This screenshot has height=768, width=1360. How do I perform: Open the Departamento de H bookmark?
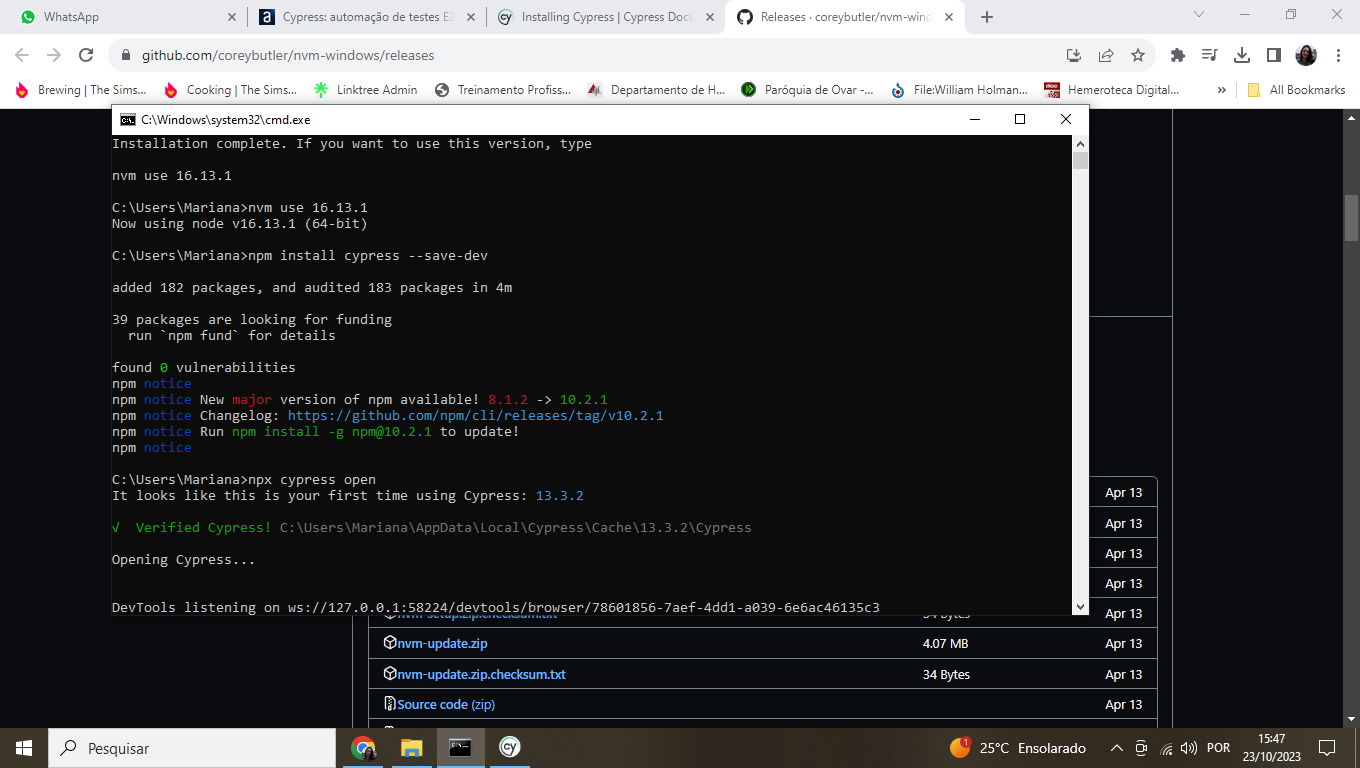(656, 90)
